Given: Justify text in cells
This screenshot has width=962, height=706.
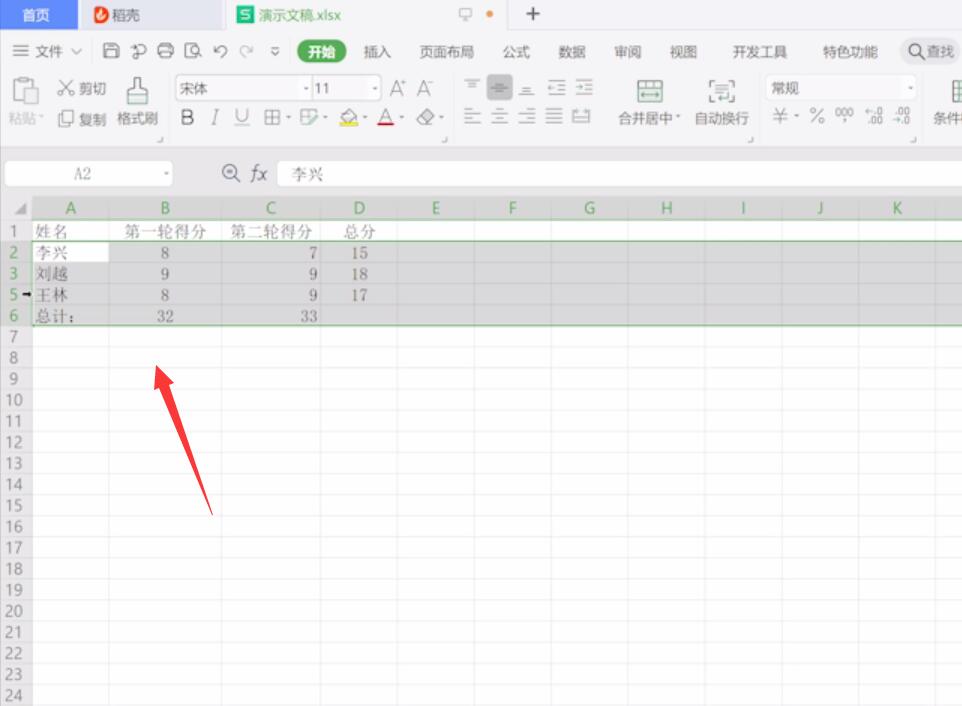Looking at the screenshot, I should pos(554,116).
